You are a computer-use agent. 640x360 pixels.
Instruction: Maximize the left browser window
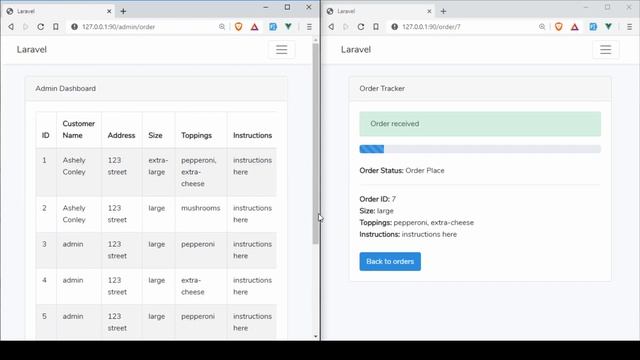[x=287, y=7]
